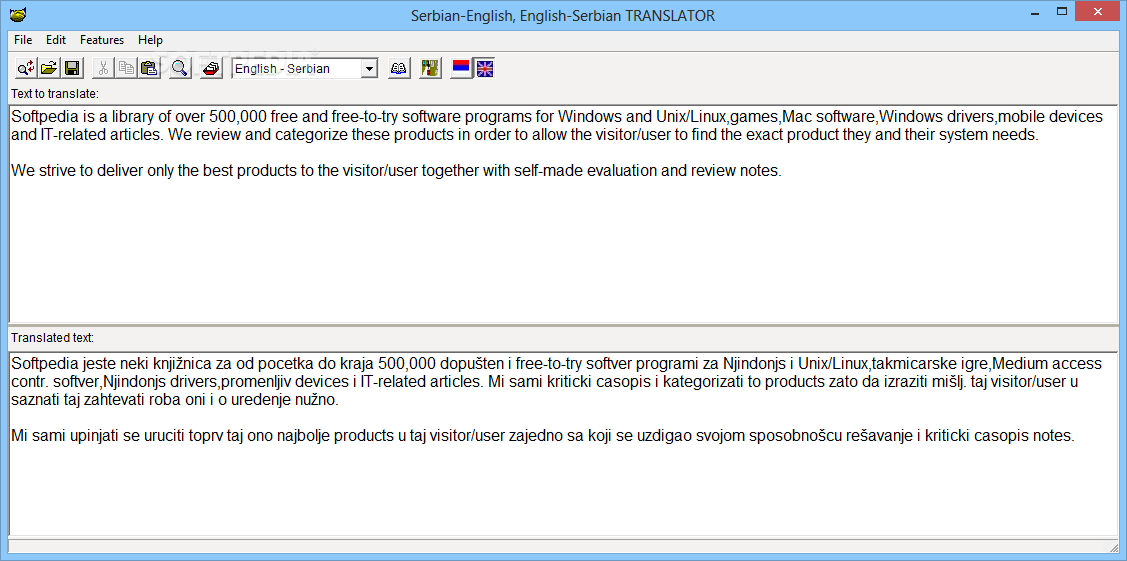Screen dimensions: 1127x561
Task: Select the Serbian flag toggle
Action: point(461,68)
